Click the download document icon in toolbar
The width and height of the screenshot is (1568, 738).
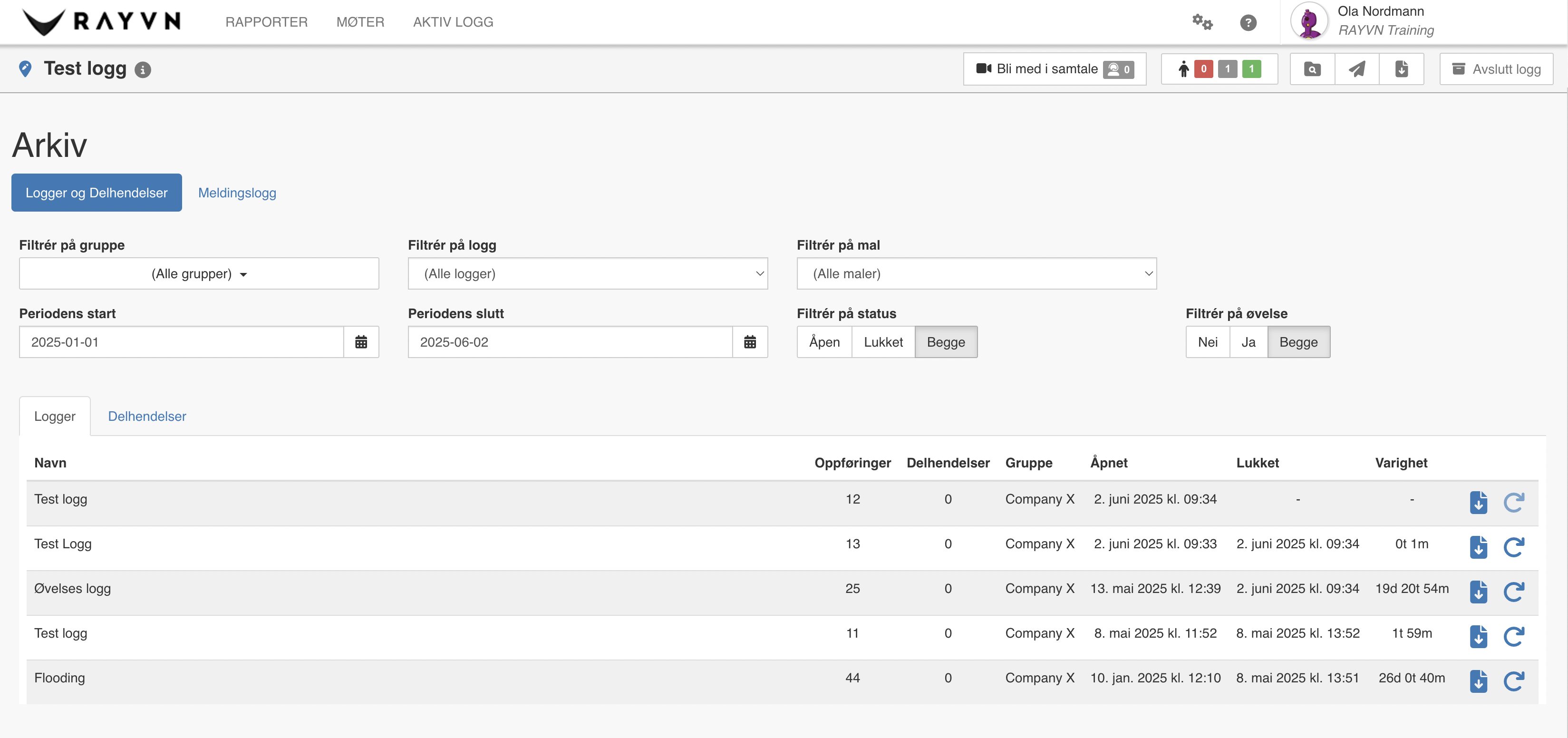click(x=1401, y=69)
